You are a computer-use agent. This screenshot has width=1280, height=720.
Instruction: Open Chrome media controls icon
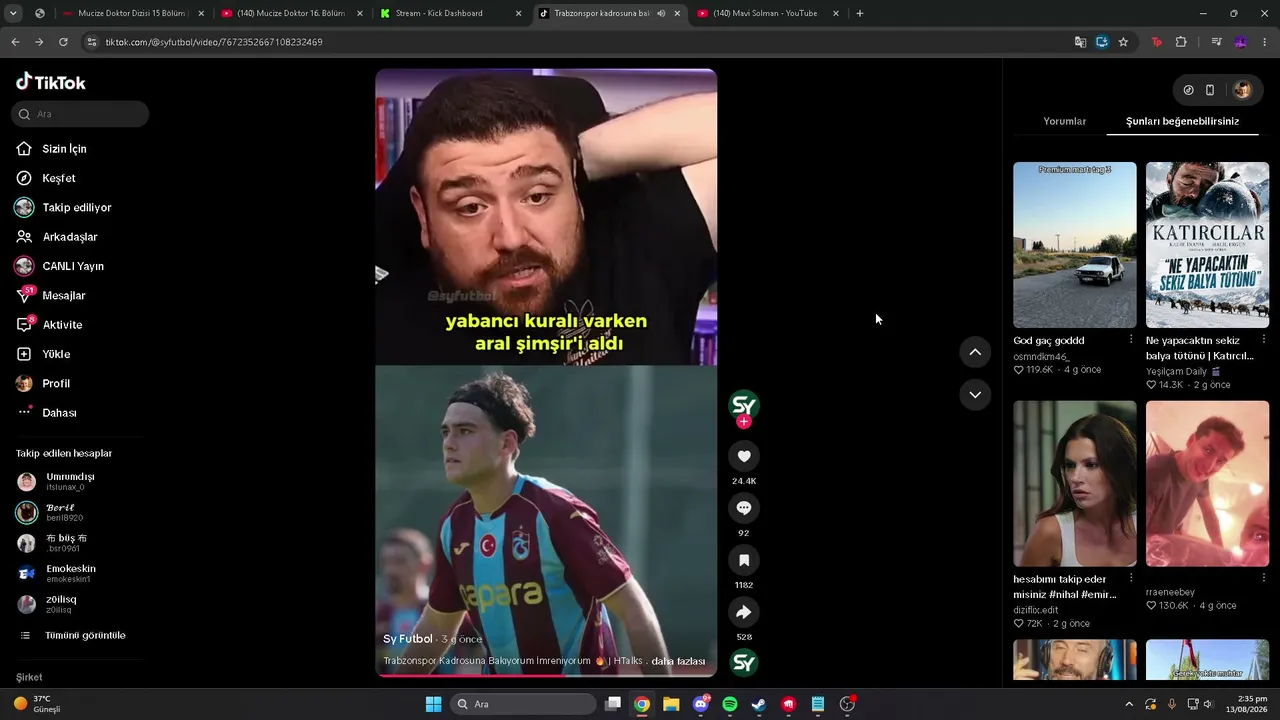pos(1216,42)
